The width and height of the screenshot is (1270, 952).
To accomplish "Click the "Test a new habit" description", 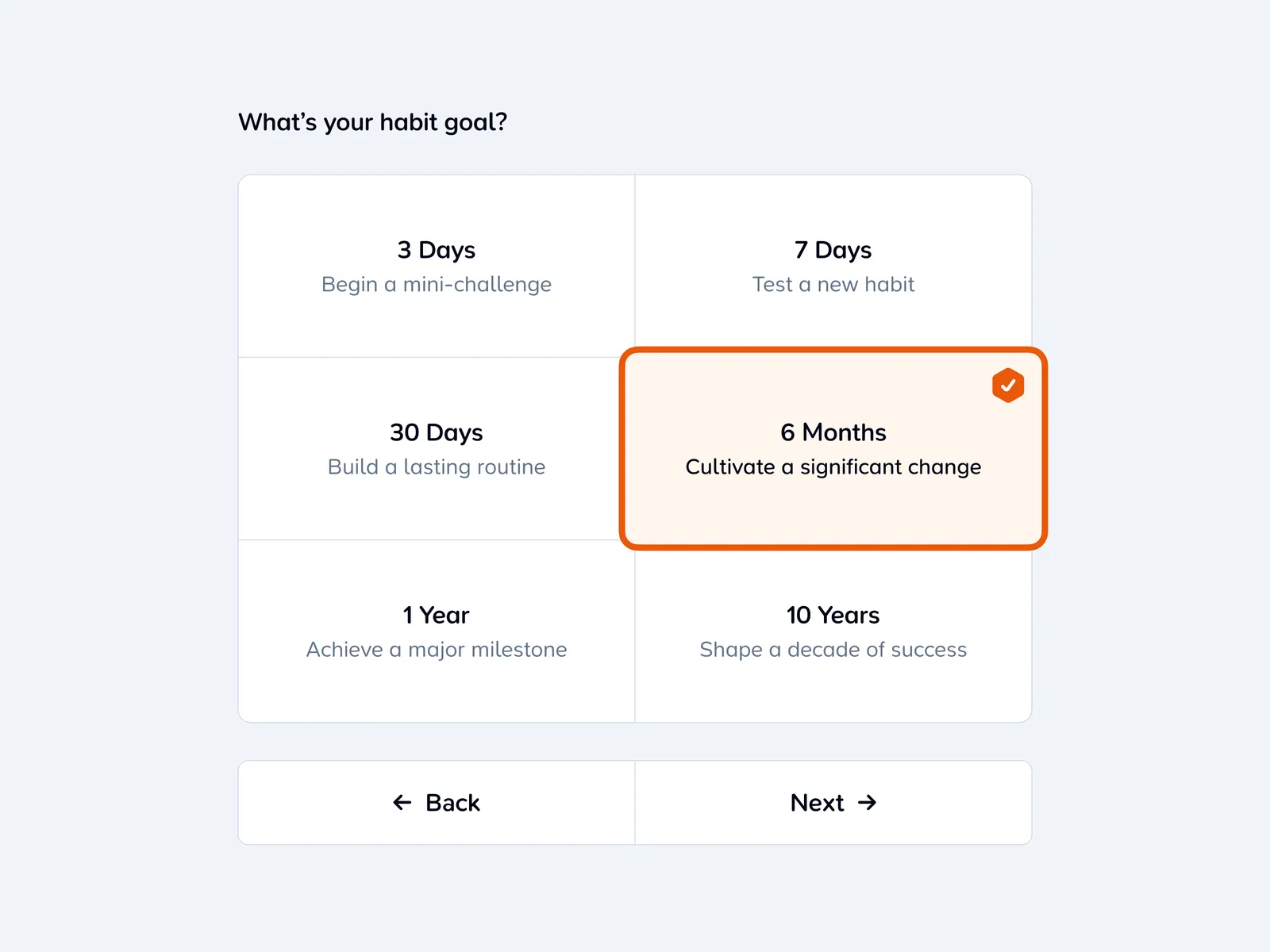I will [x=833, y=285].
